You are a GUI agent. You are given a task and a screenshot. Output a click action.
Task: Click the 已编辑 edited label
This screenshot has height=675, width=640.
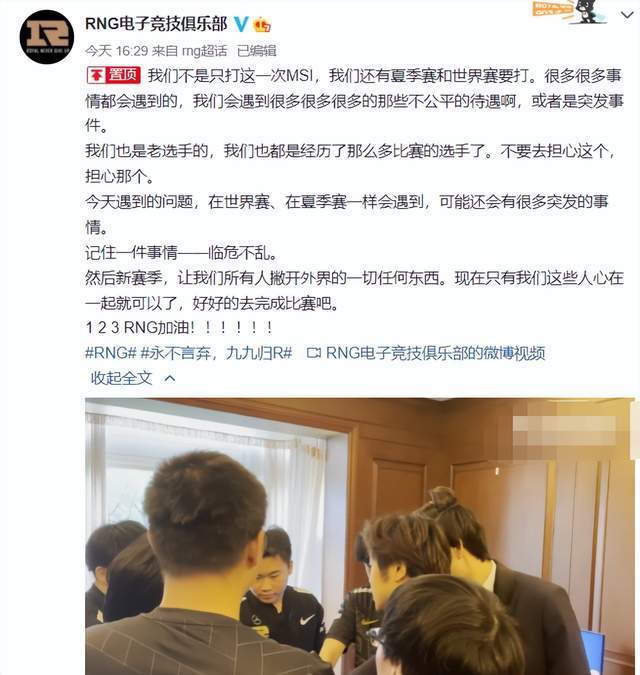pyautogui.click(x=257, y=51)
